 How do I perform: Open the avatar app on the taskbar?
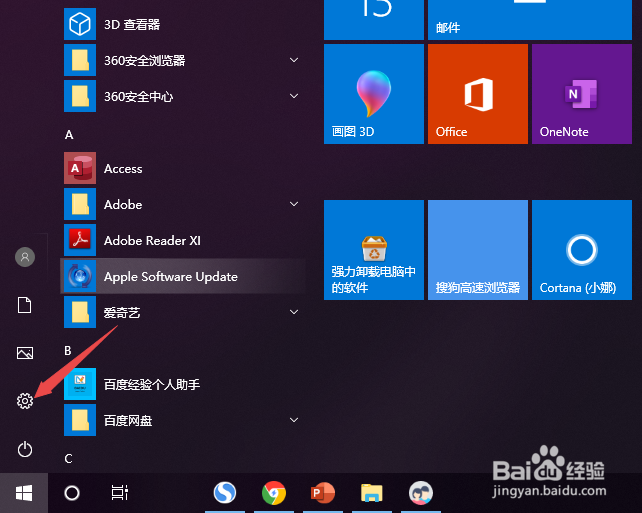[x=420, y=493]
